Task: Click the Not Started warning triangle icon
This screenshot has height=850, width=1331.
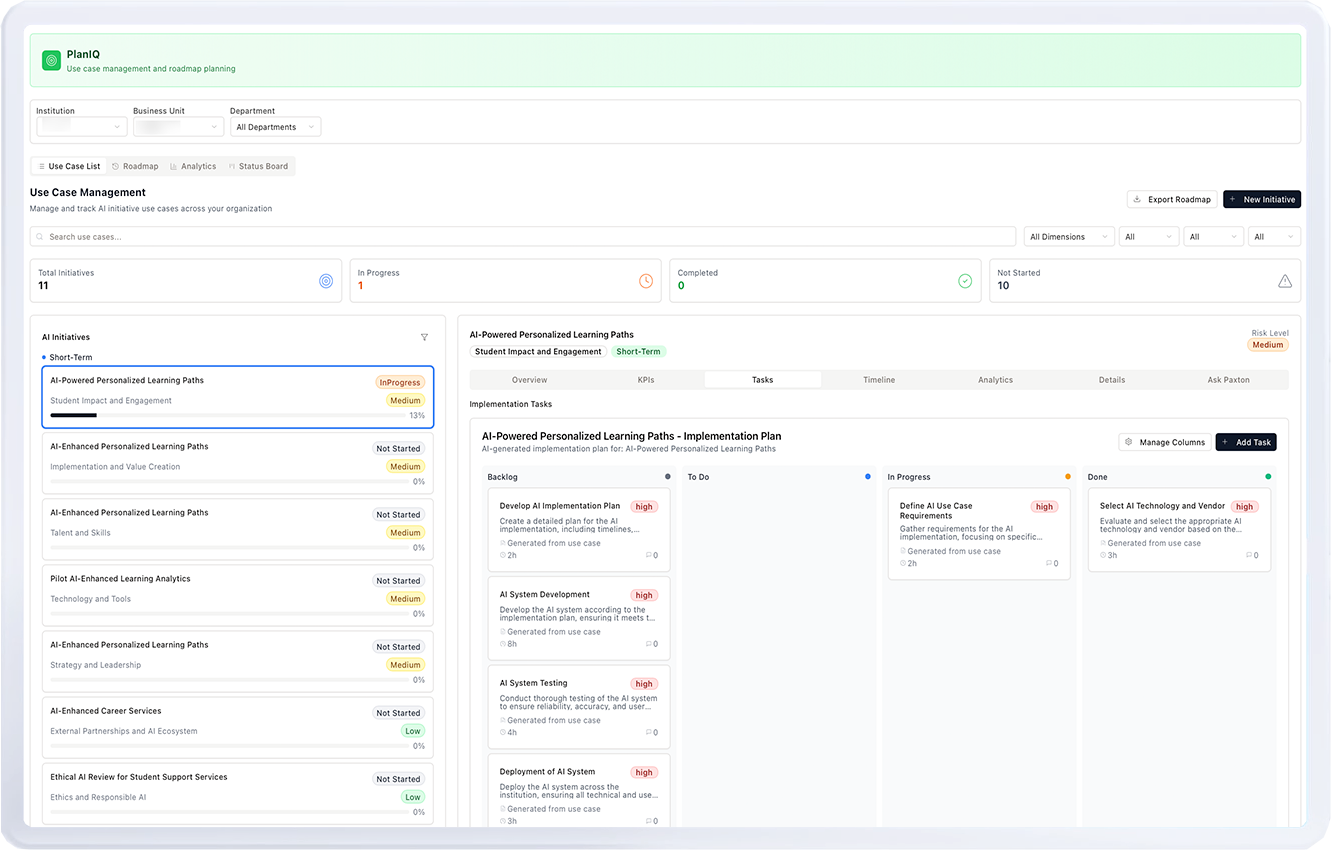Action: (1285, 281)
